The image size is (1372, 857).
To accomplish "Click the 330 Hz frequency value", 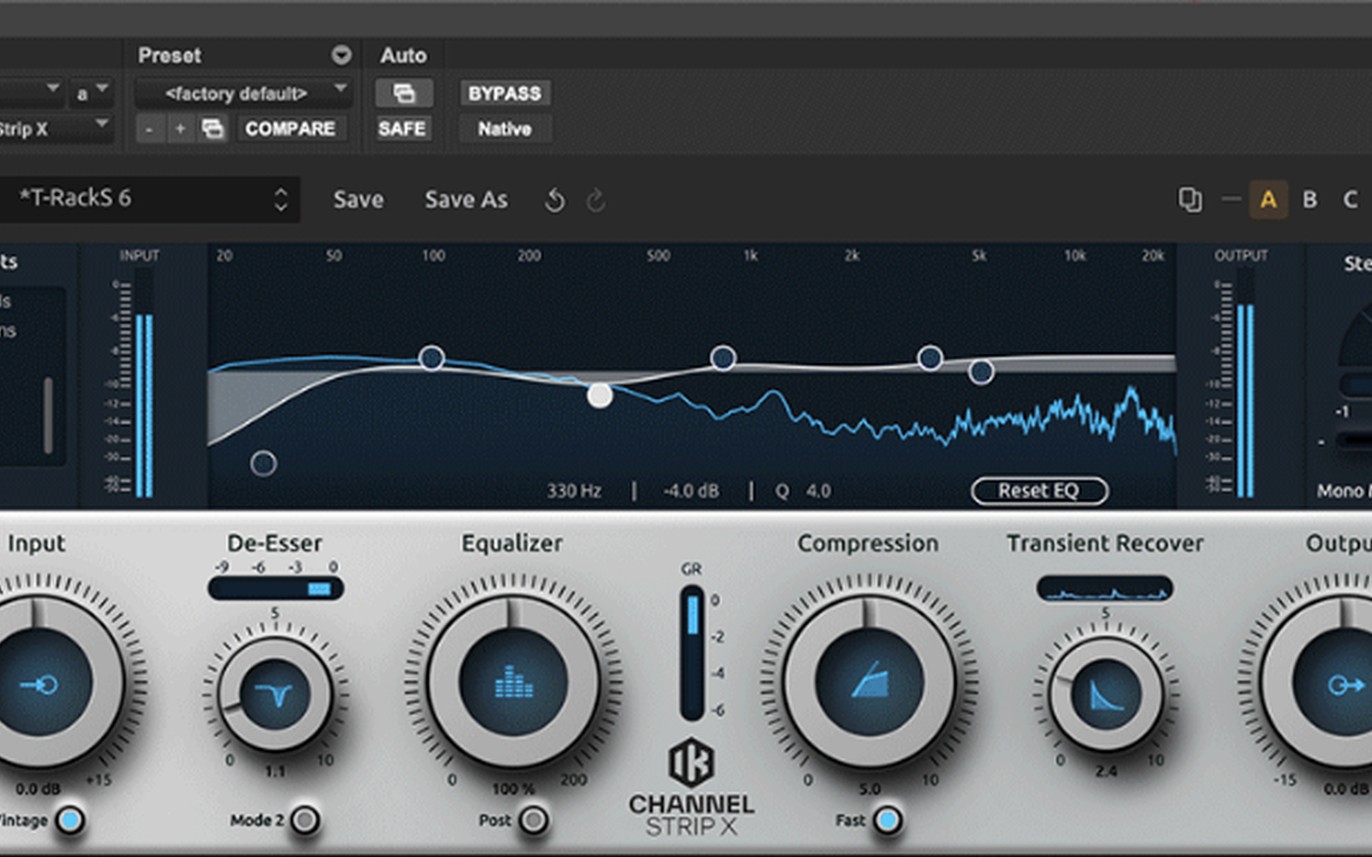I will coord(574,491).
